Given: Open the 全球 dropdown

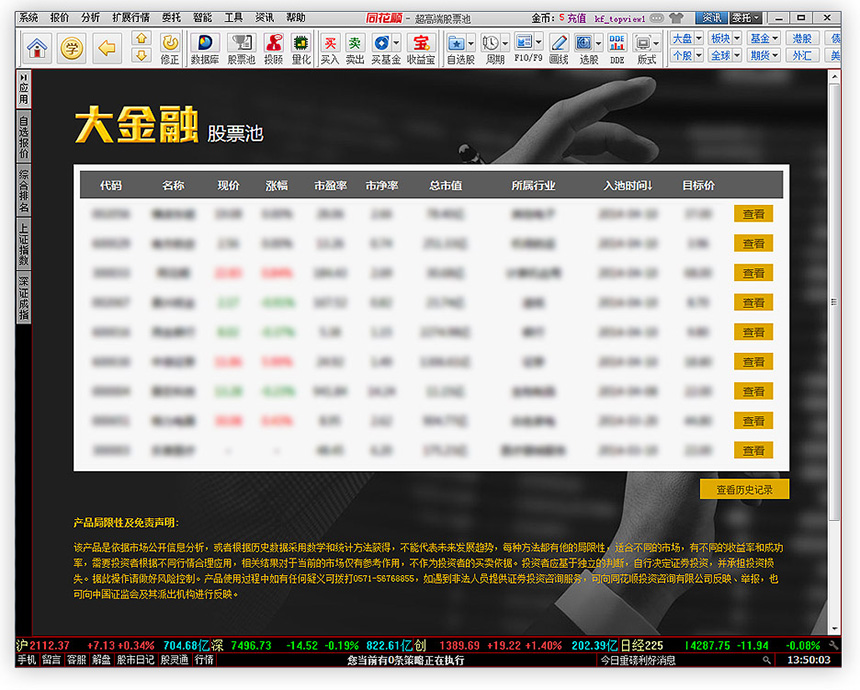Looking at the screenshot, I should [x=726, y=55].
